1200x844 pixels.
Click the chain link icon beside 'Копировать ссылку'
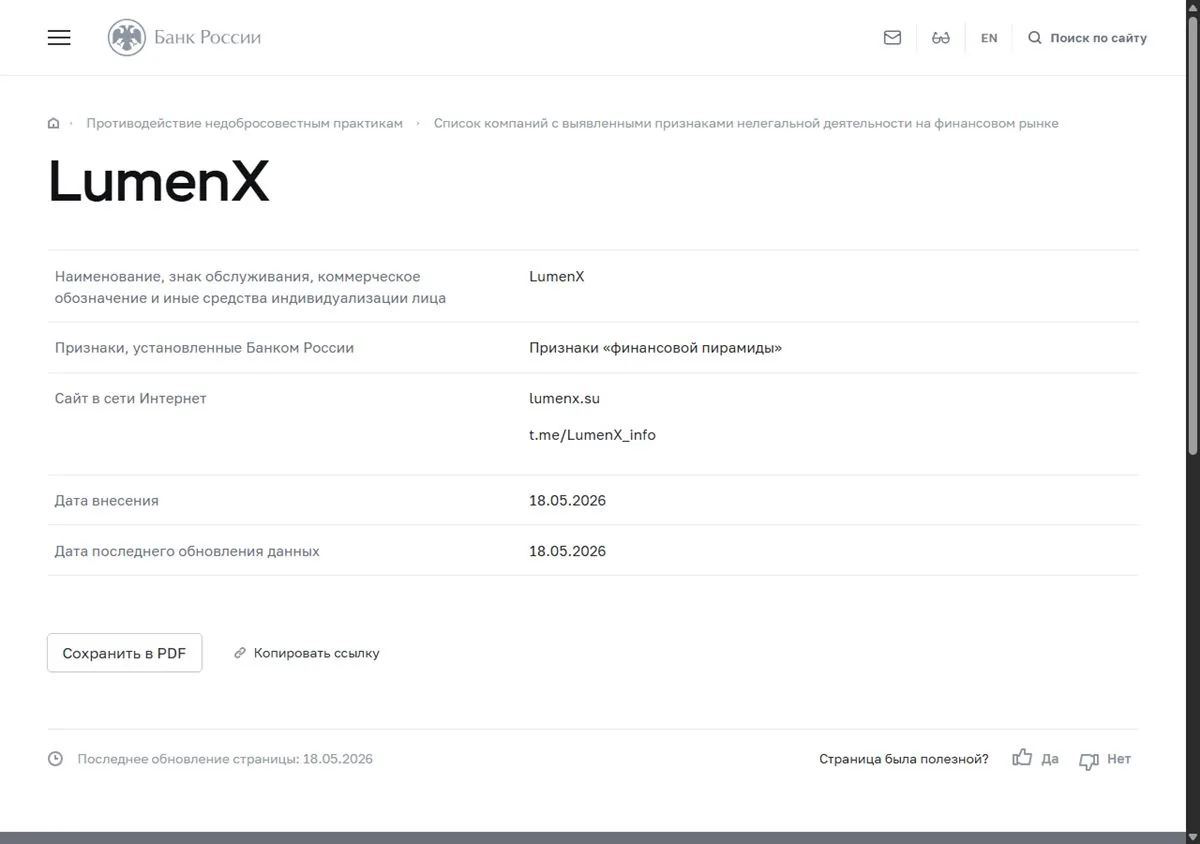[240, 653]
